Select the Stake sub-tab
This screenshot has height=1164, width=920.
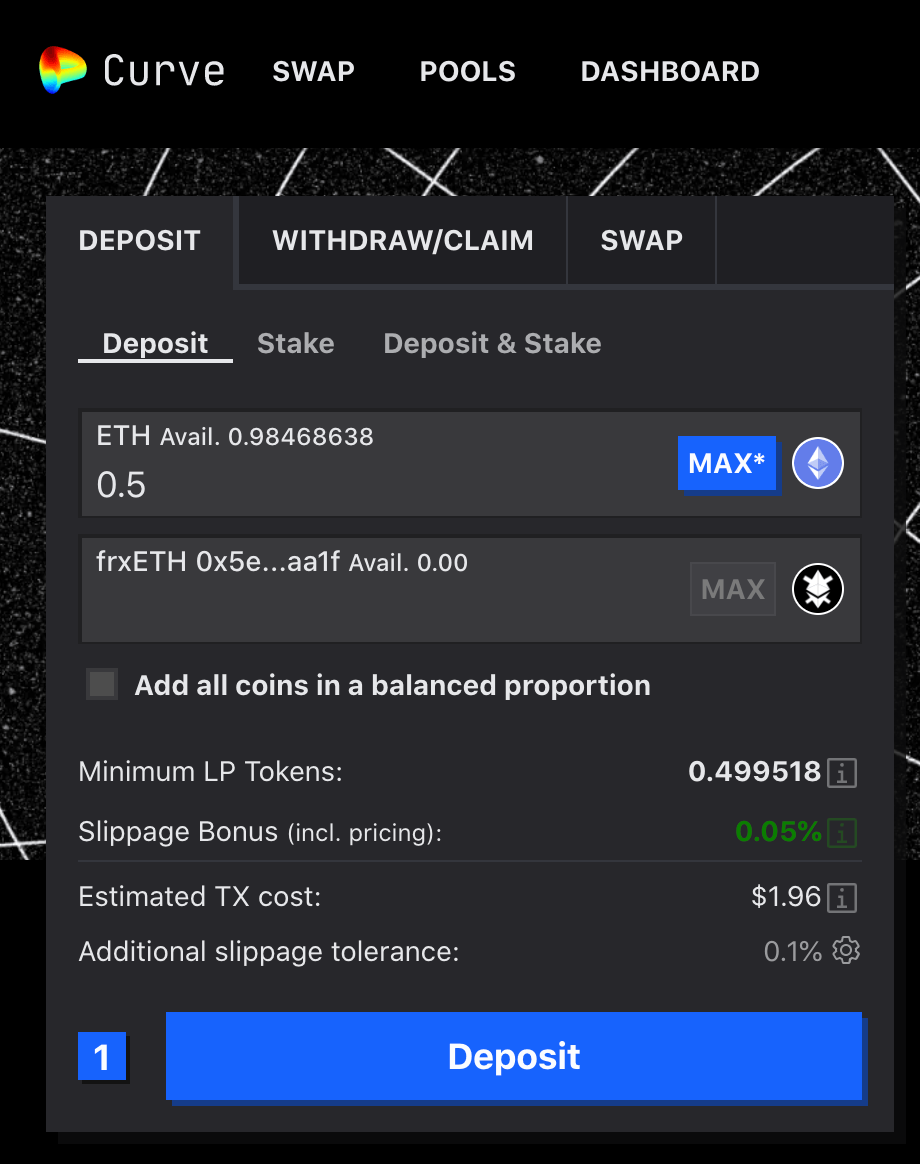click(296, 344)
